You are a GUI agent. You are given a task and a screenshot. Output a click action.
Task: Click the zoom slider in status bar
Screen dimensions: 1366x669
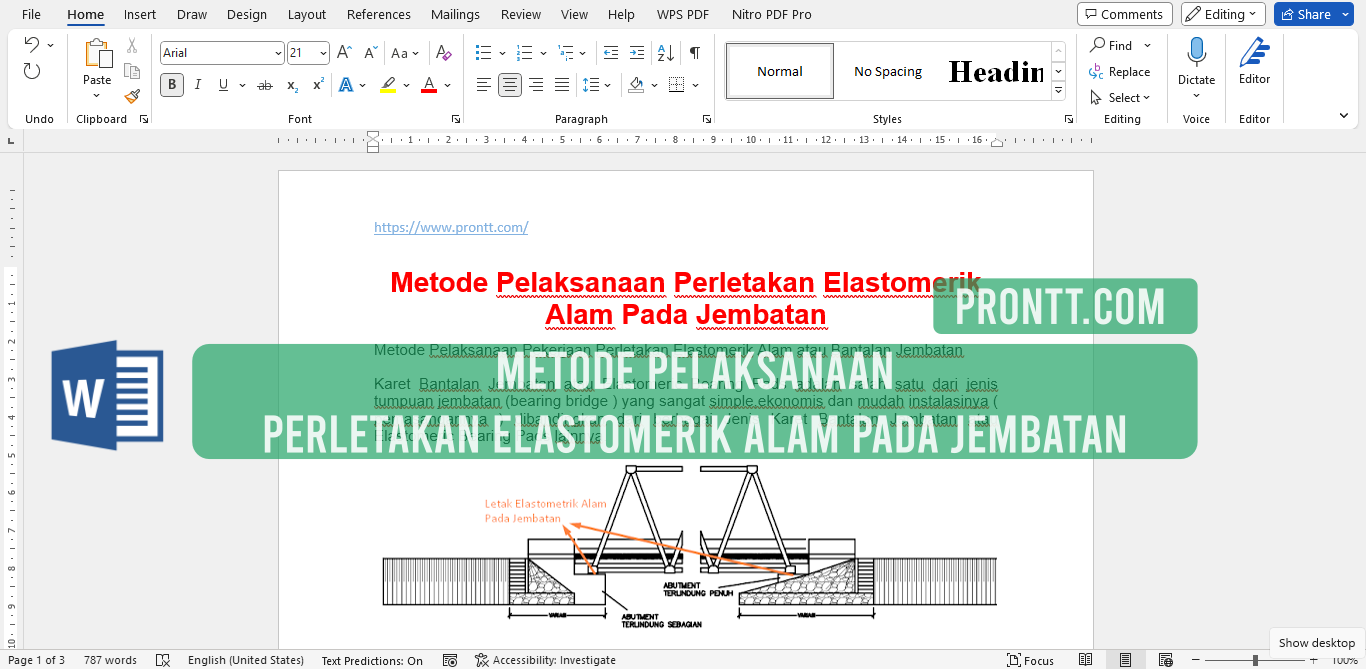[1255, 660]
